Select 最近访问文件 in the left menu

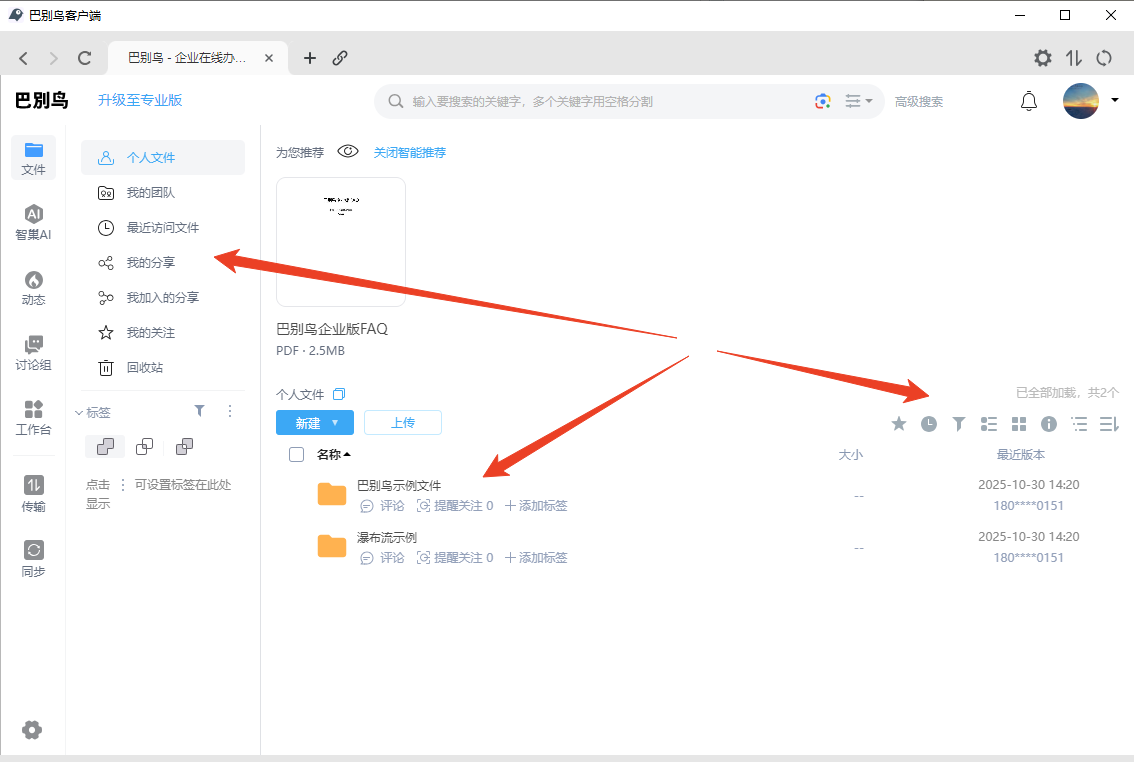[163, 228]
